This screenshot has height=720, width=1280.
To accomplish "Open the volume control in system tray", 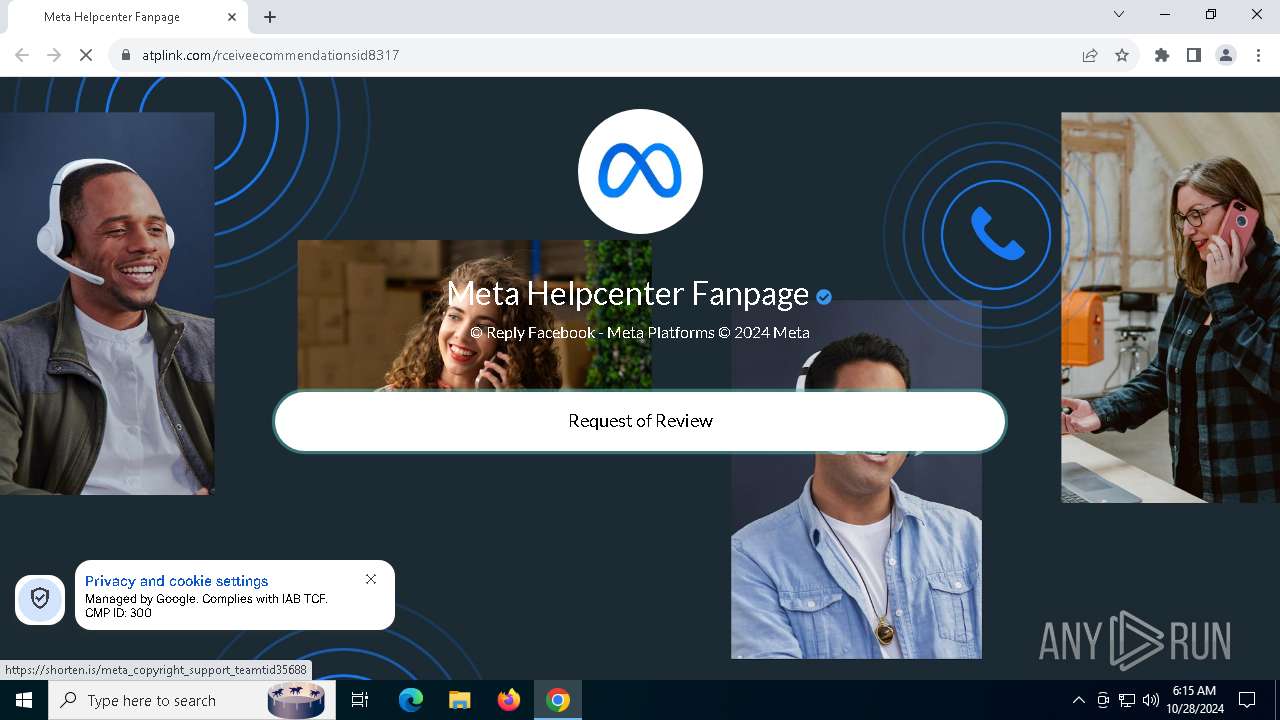I will (1150, 700).
